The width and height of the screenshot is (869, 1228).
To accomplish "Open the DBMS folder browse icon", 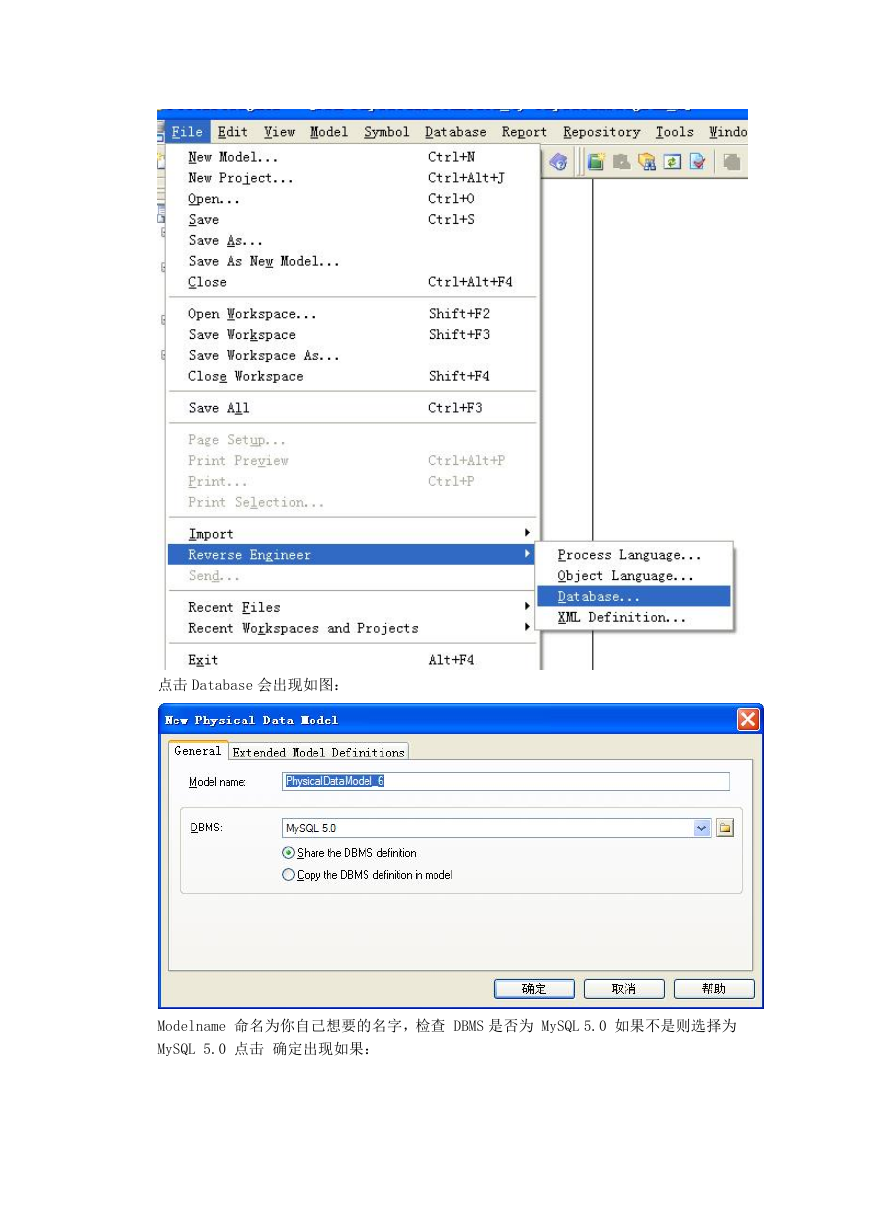I will [x=725, y=828].
